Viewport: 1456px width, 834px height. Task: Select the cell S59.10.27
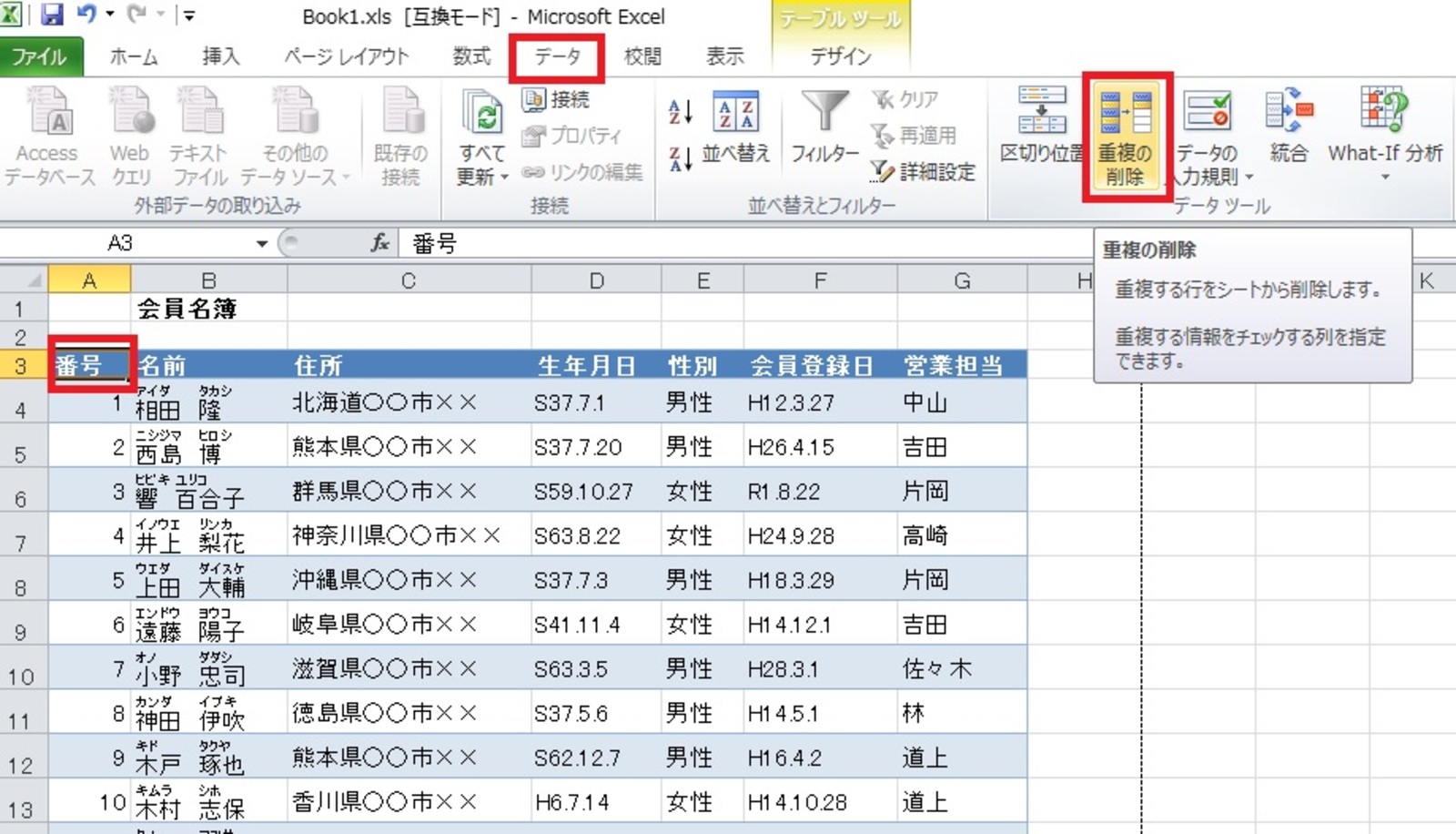click(x=596, y=491)
